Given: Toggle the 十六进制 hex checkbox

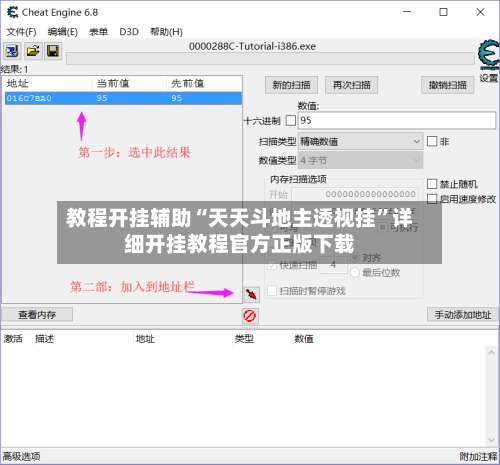Looking at the screenshot, I should click(x=291, y=120).
